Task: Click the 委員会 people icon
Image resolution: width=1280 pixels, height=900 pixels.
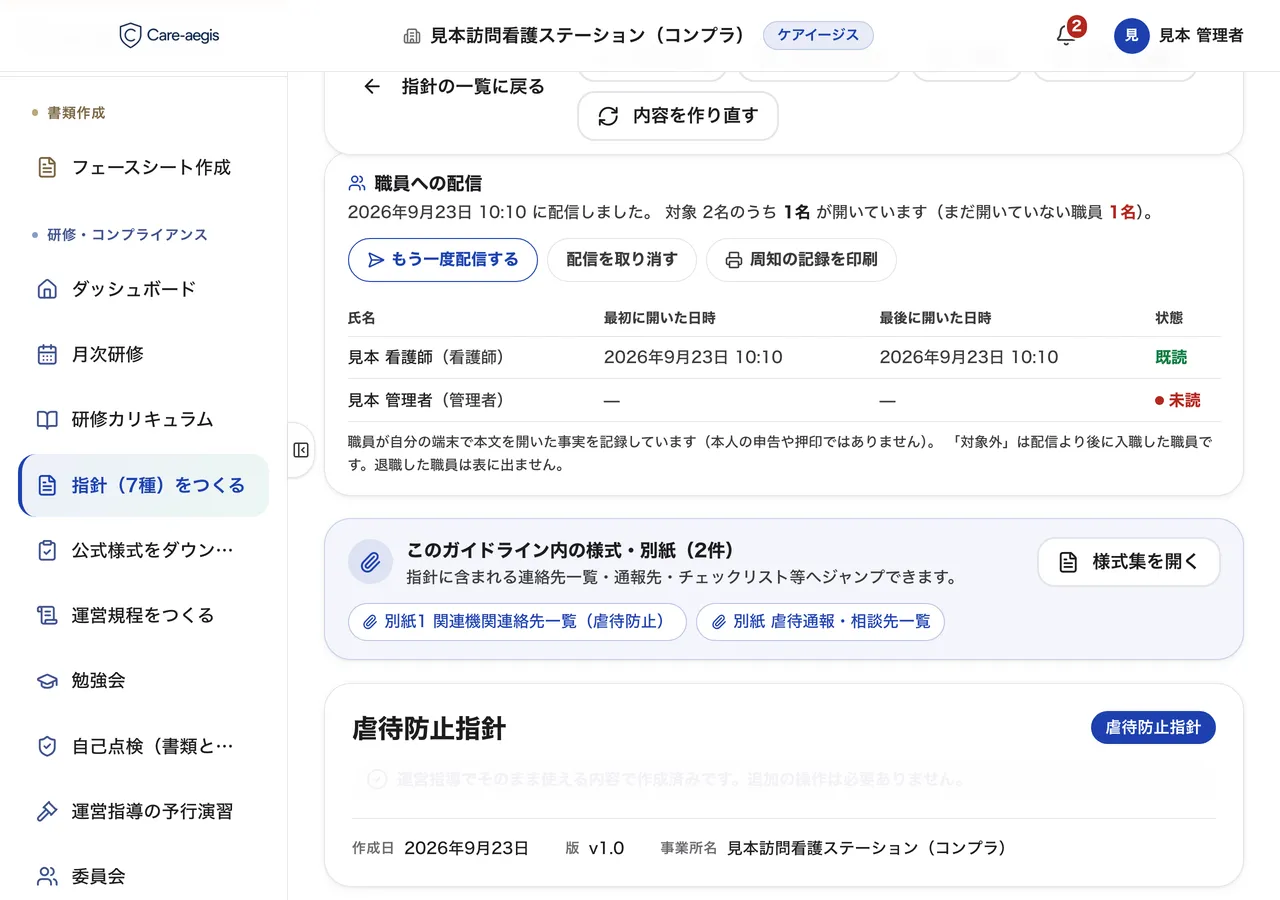Action: tap(47, 877)
